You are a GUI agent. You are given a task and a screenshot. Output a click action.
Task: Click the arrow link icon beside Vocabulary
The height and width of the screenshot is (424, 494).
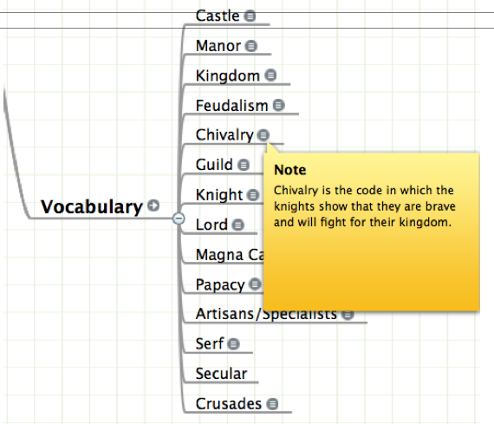pos(153,205)
